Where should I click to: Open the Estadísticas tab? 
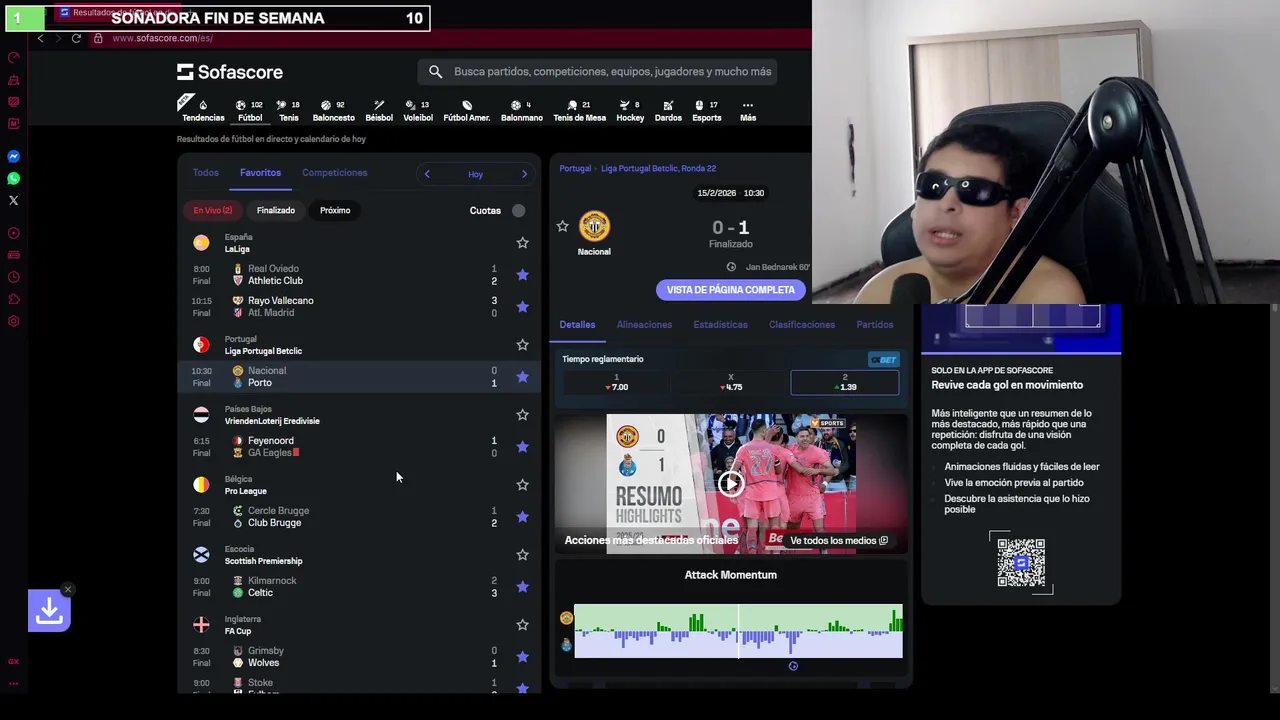(720, 325)
